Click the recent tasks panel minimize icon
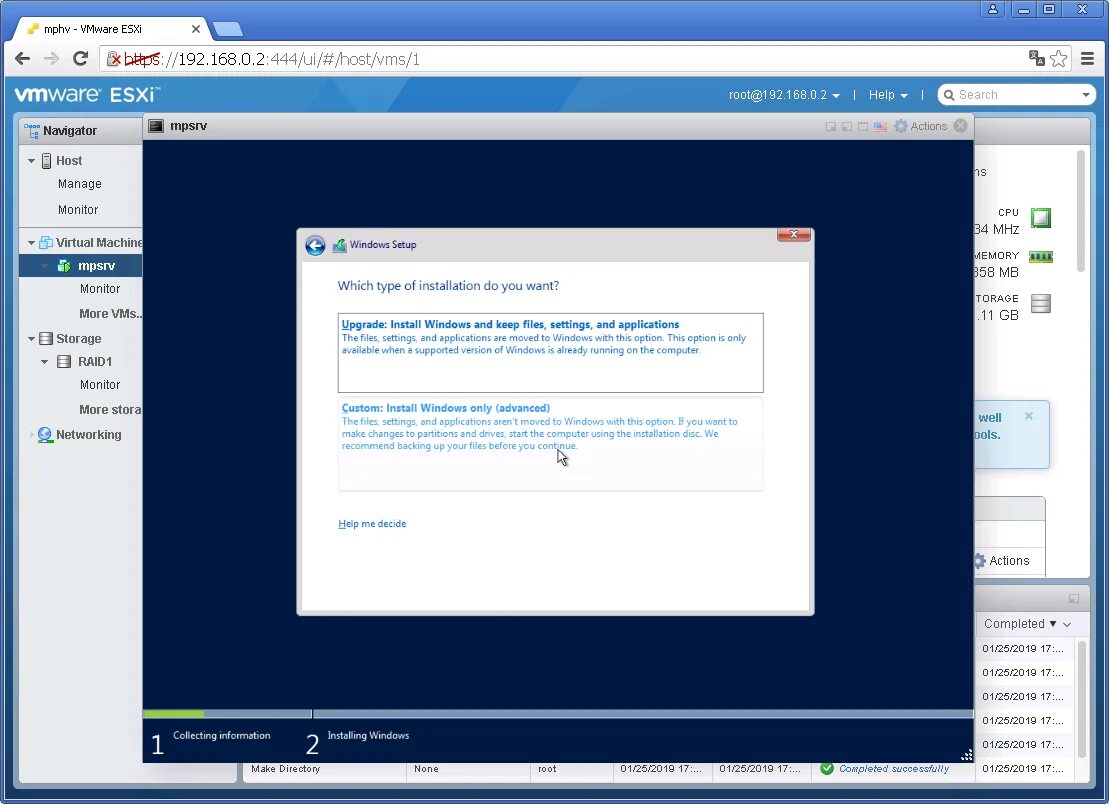 click(x=1074, y=599)
